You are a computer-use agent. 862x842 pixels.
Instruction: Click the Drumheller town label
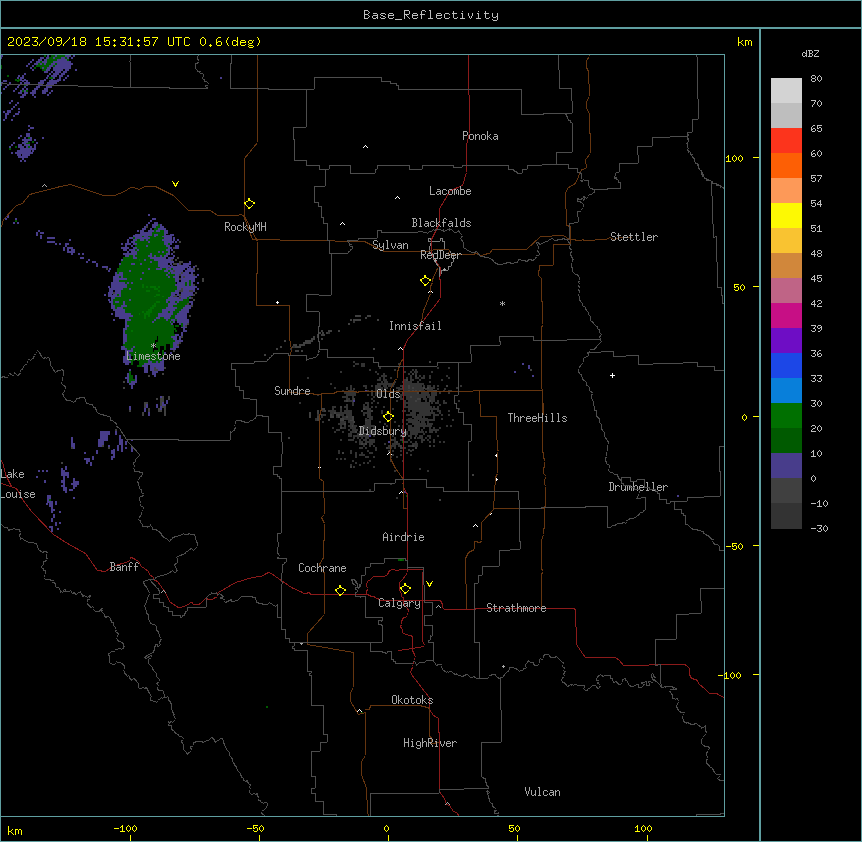638,487
